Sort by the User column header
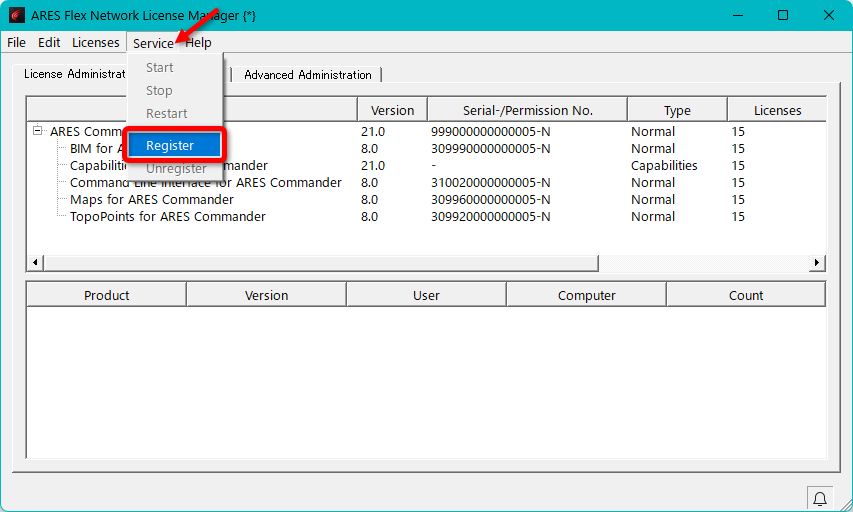This screenshot has width=853, height=512. click(426, 295)
